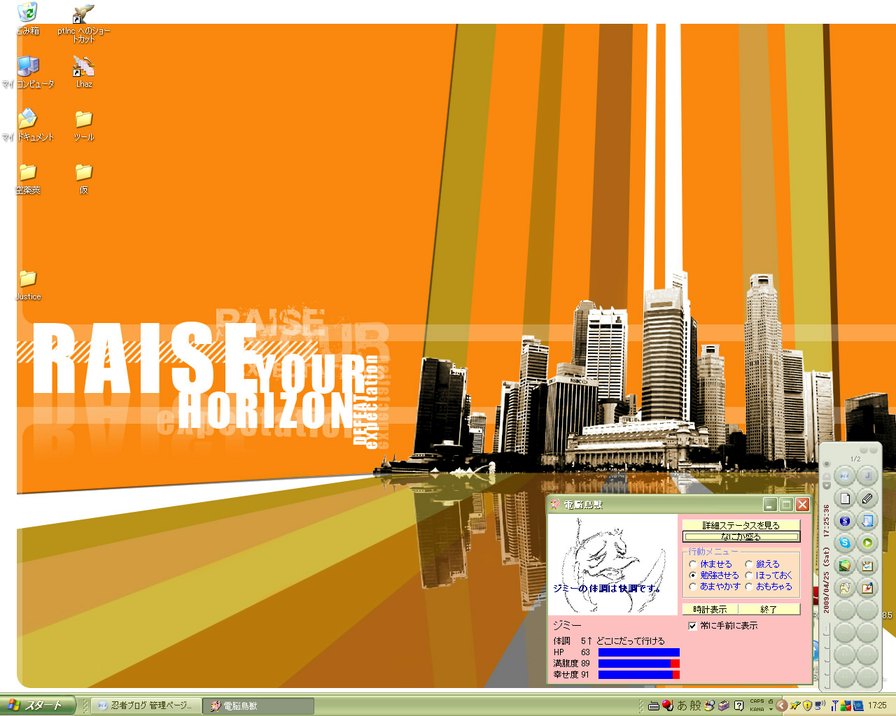Click the launcher paint easel icon
The width and height of the screenshot is (896, 716).
(x=867, y=588)
